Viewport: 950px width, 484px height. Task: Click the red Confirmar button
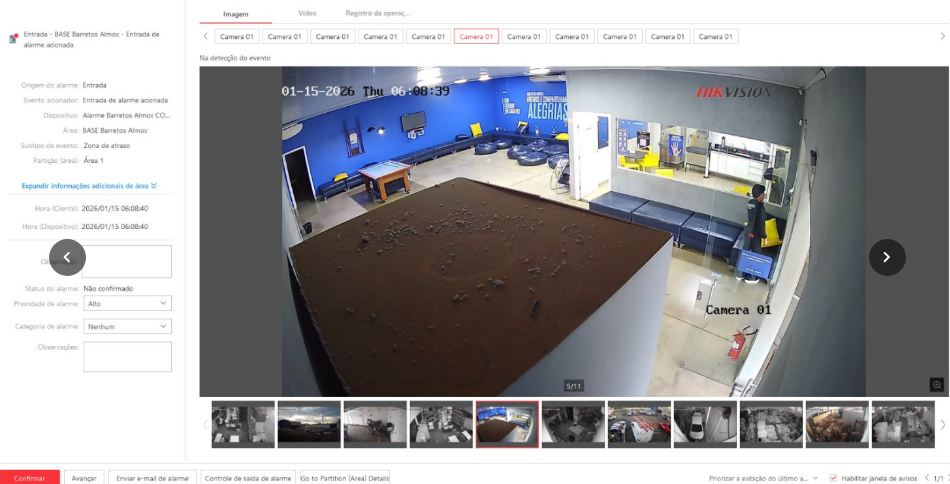29,478
